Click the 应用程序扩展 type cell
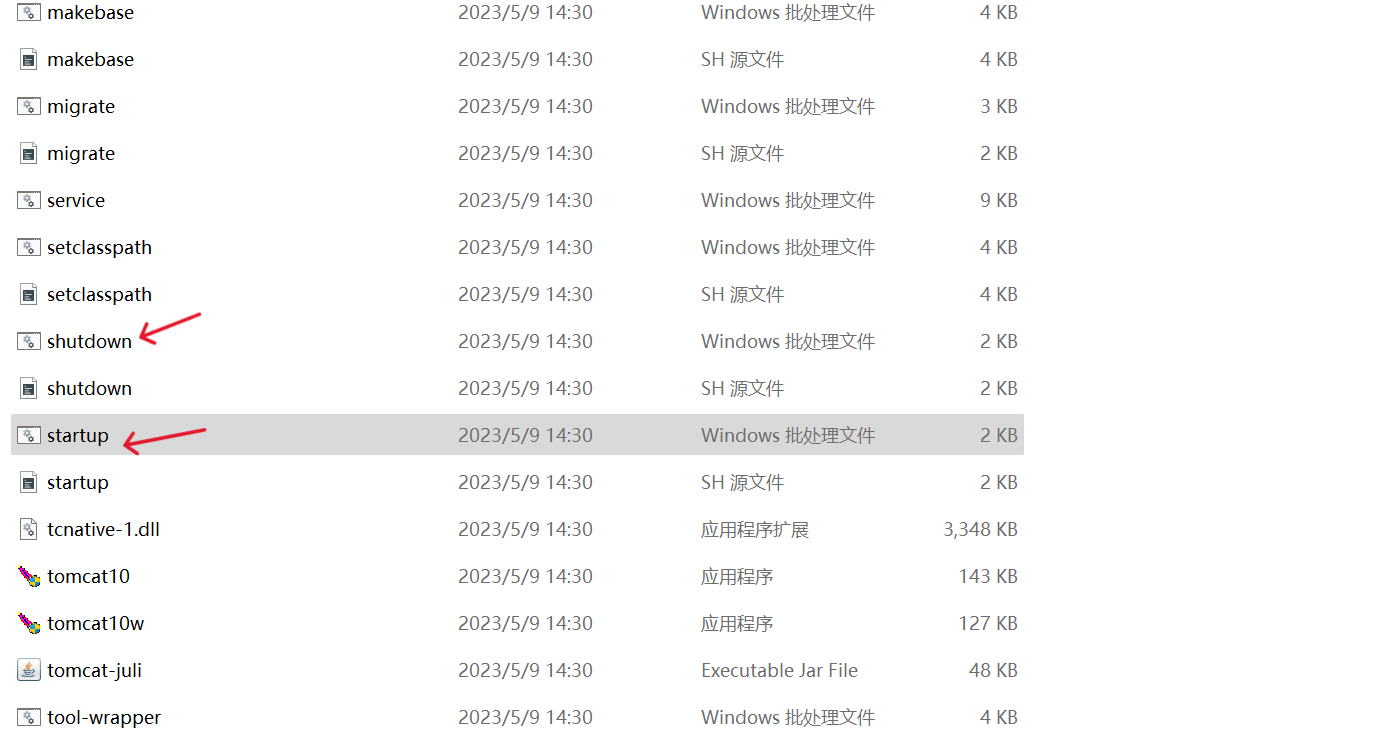 click(755, 530)
